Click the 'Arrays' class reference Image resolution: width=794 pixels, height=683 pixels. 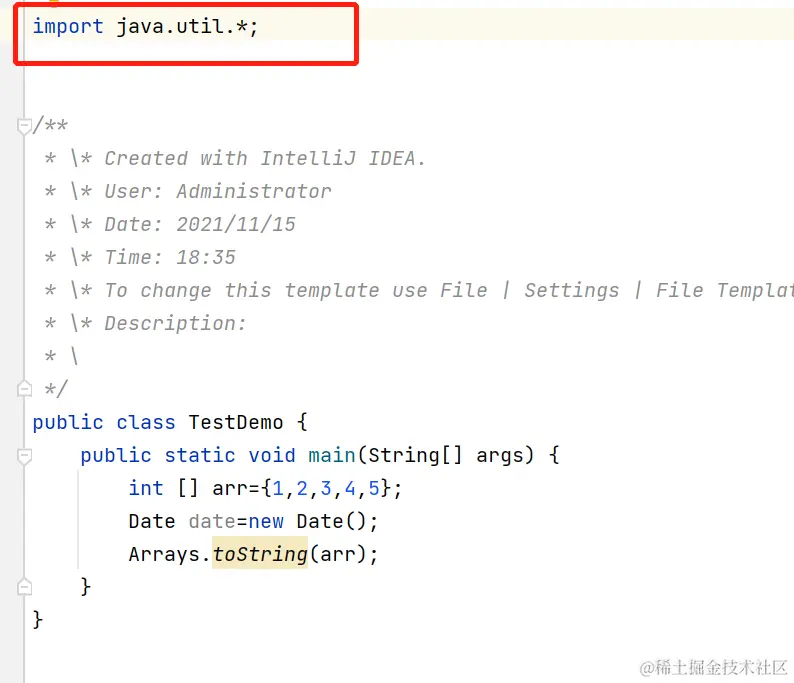[x=164, y=554]
